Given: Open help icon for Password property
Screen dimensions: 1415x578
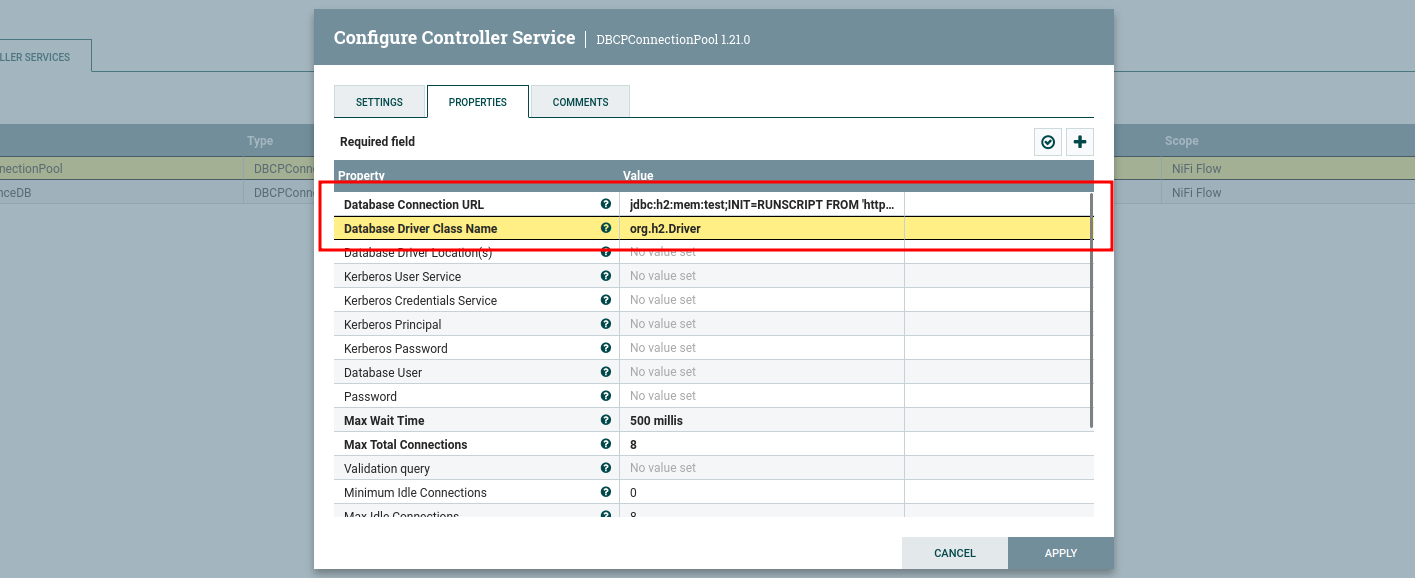Looking at the screenshot, I should (606, 396).
